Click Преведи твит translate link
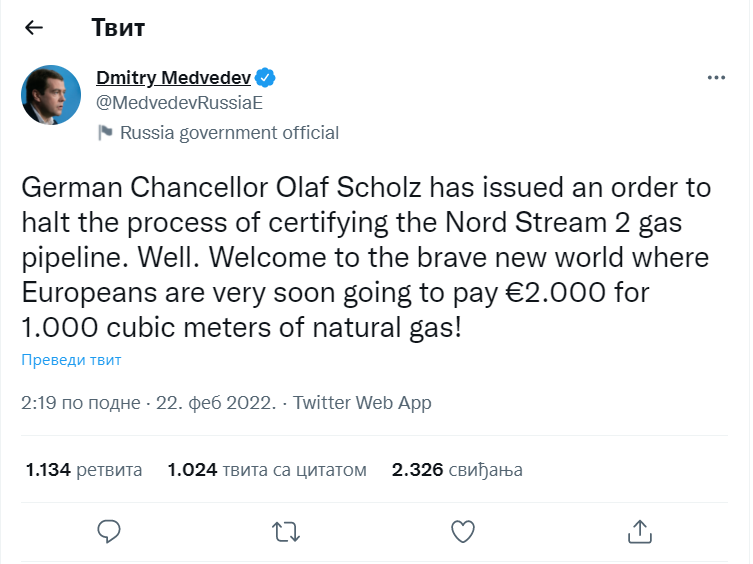The image size is (753, 564). pyautogui.click(x=71, y=360)
